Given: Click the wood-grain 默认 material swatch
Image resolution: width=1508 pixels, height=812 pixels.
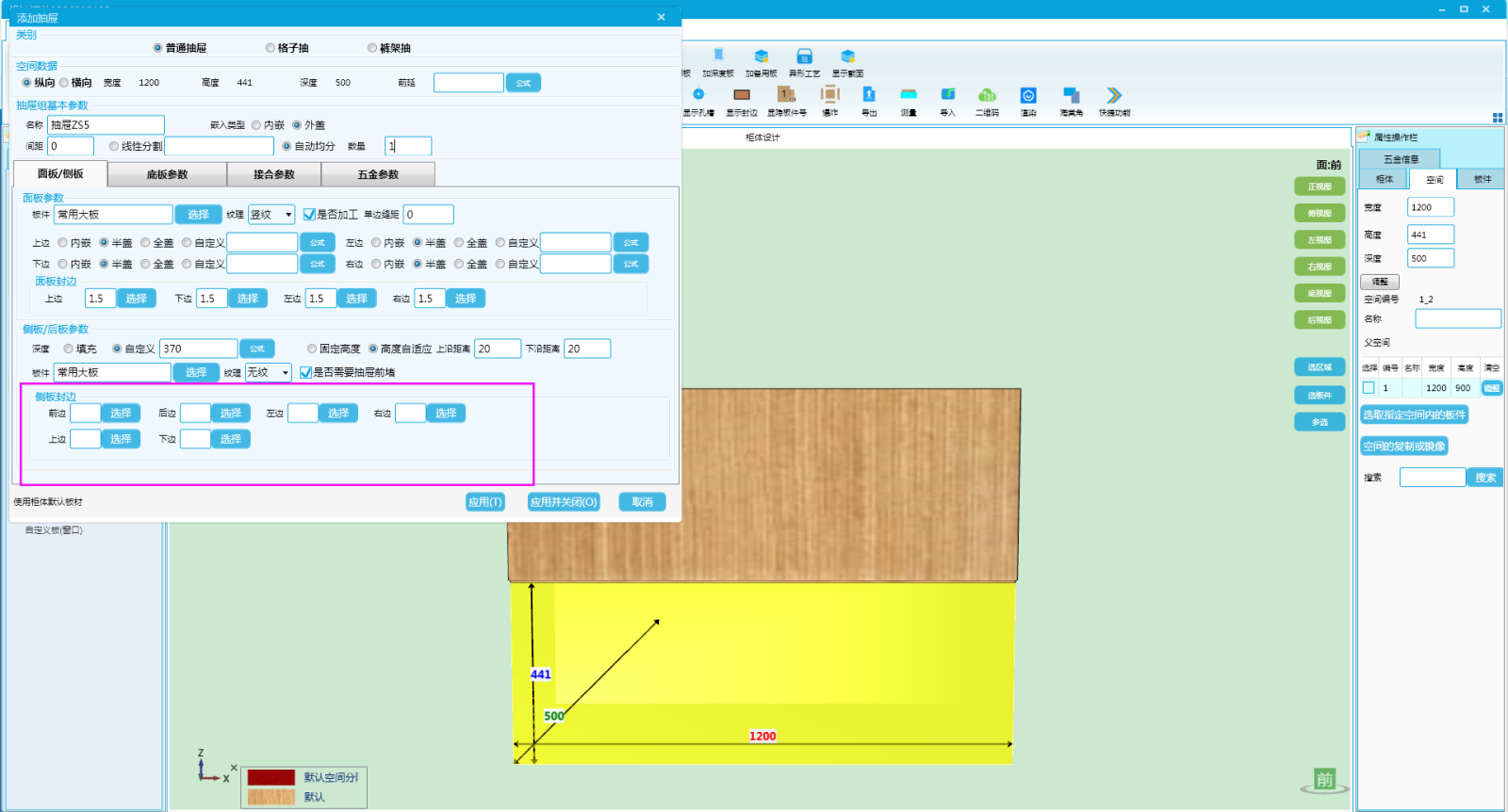Looking at the screenshot, I should click(x=271, y=797).
